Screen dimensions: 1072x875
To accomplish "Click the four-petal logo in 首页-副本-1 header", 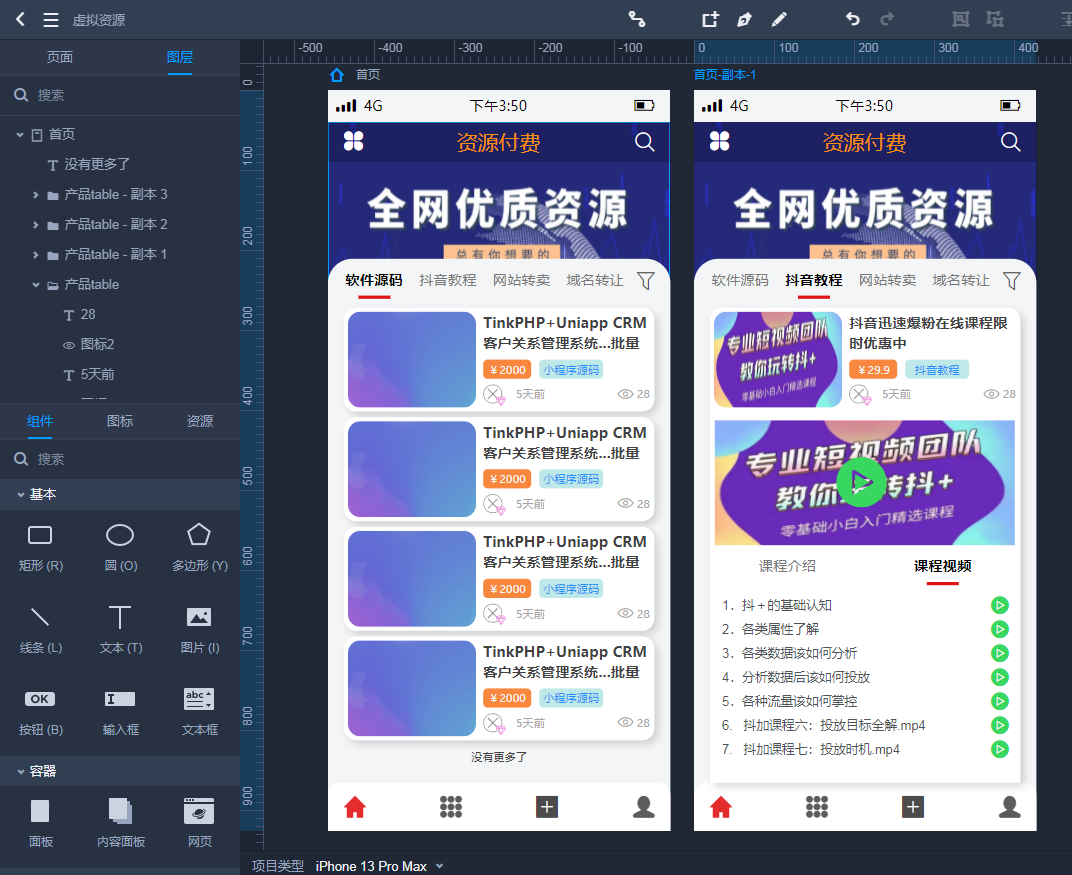I will coord(719,141).
